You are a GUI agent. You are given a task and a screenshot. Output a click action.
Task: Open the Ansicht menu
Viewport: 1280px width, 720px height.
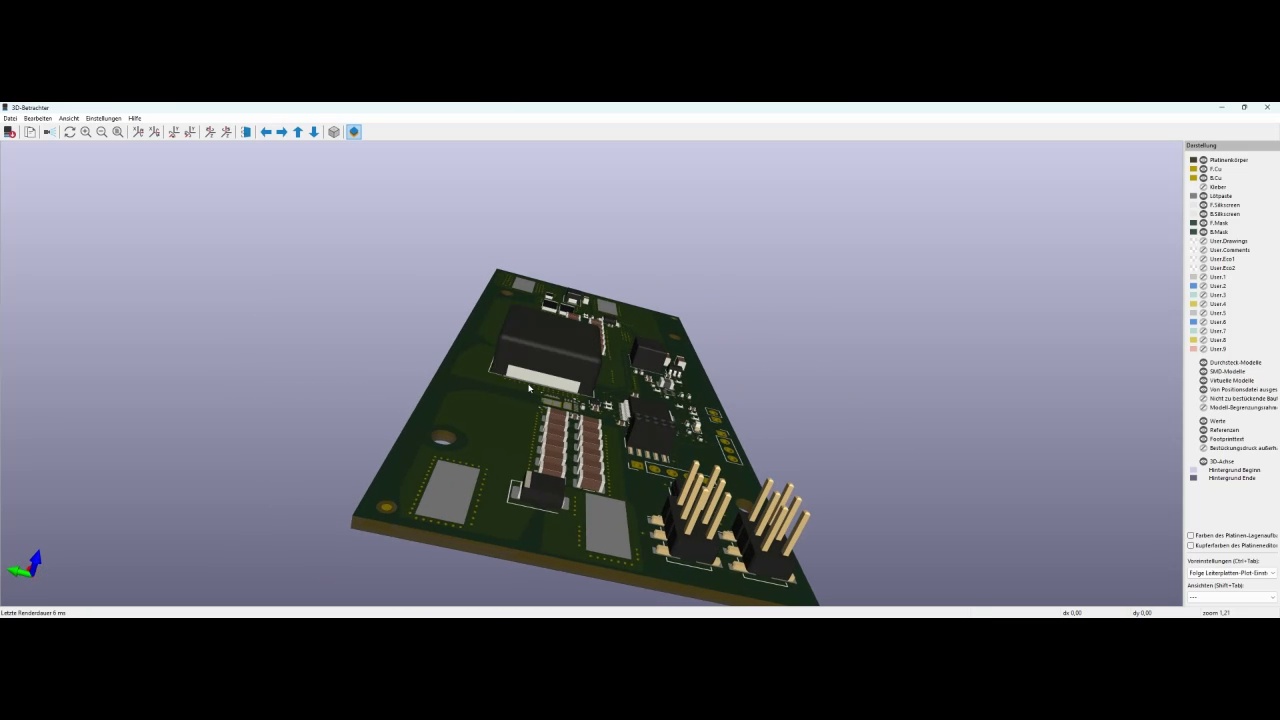click(69, 119)
